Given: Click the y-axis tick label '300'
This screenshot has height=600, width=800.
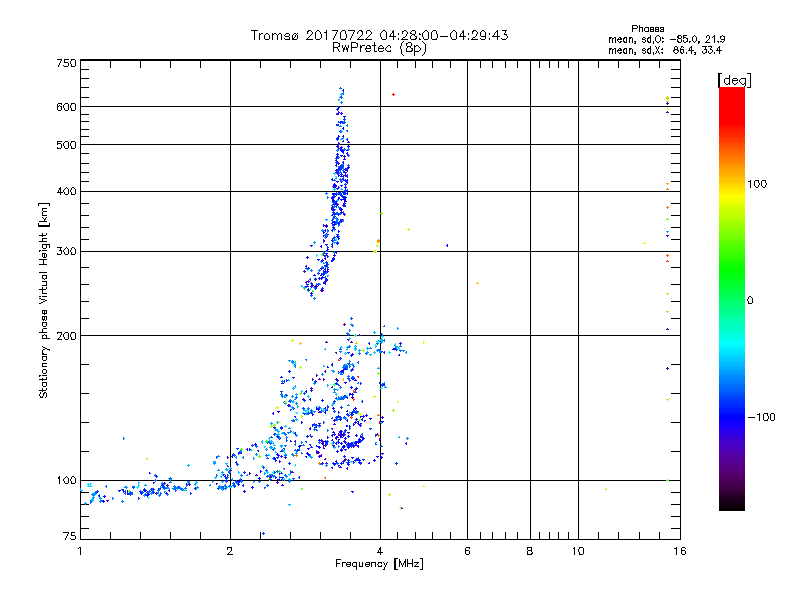Looking at the screenshot, I should click(x=66, y=252).
